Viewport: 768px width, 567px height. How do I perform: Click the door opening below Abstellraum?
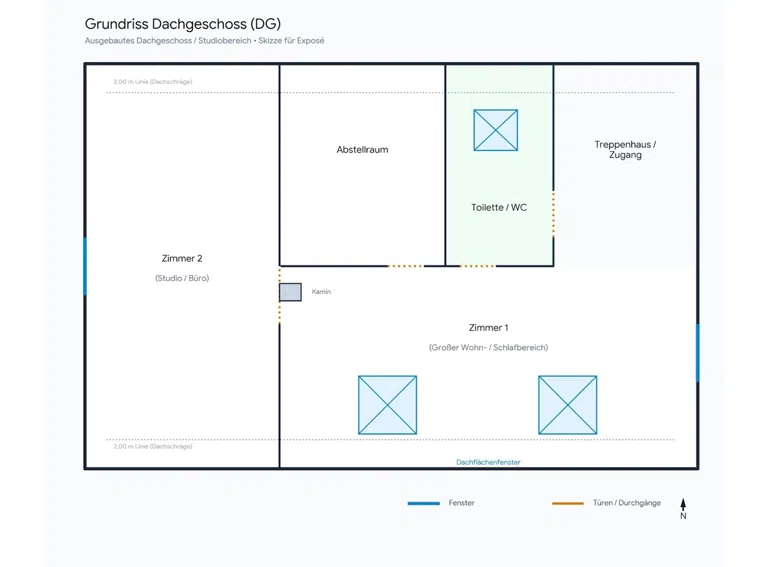tap(406, 266)
